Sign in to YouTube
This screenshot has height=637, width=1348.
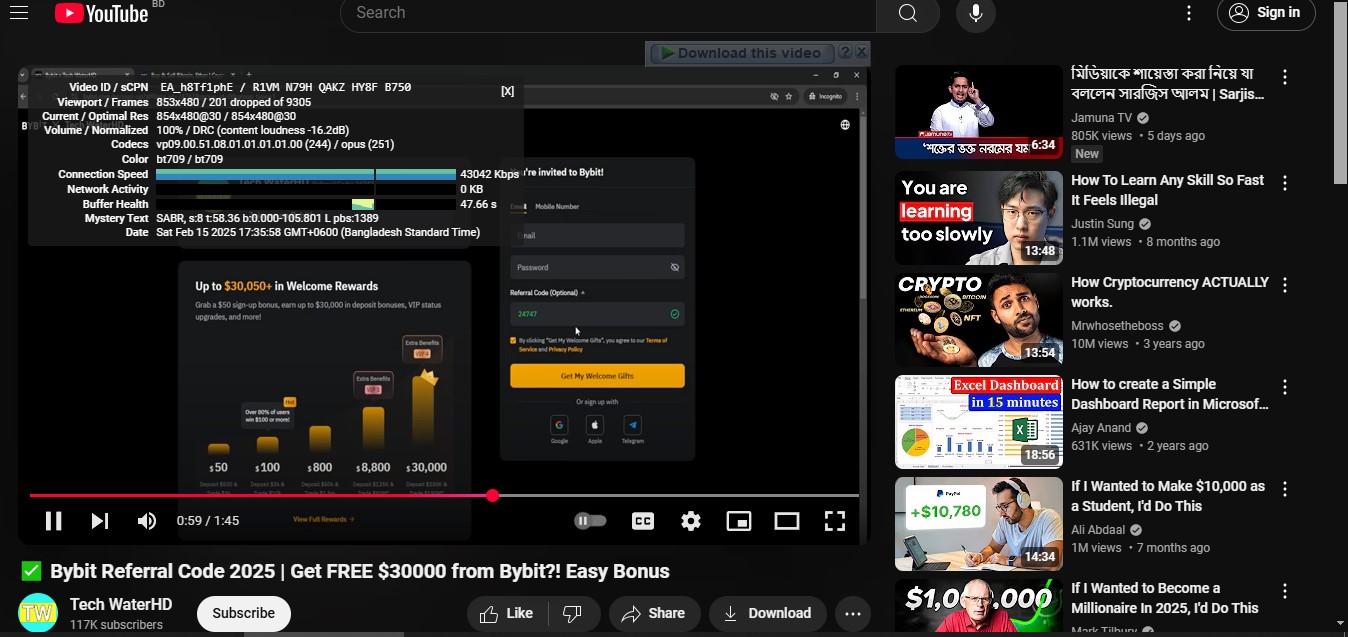tap(1265, 13)
